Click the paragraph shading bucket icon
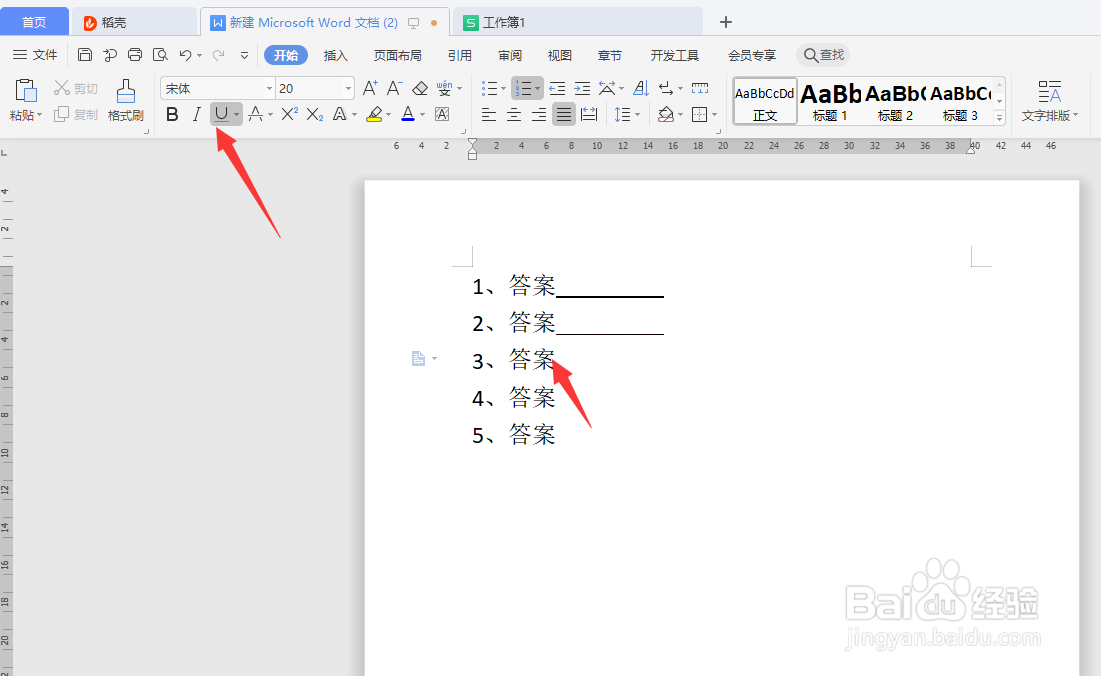 [666, 114]
